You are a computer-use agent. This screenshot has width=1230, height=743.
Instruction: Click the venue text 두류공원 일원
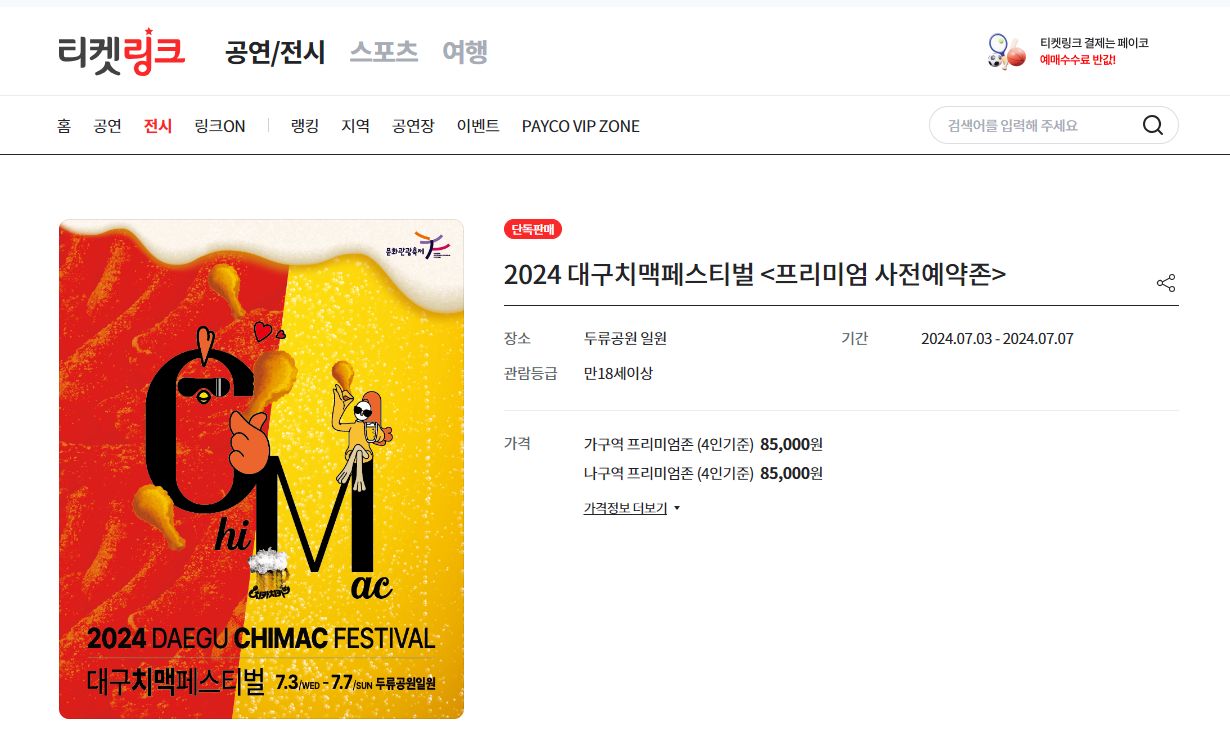(625, 338)
